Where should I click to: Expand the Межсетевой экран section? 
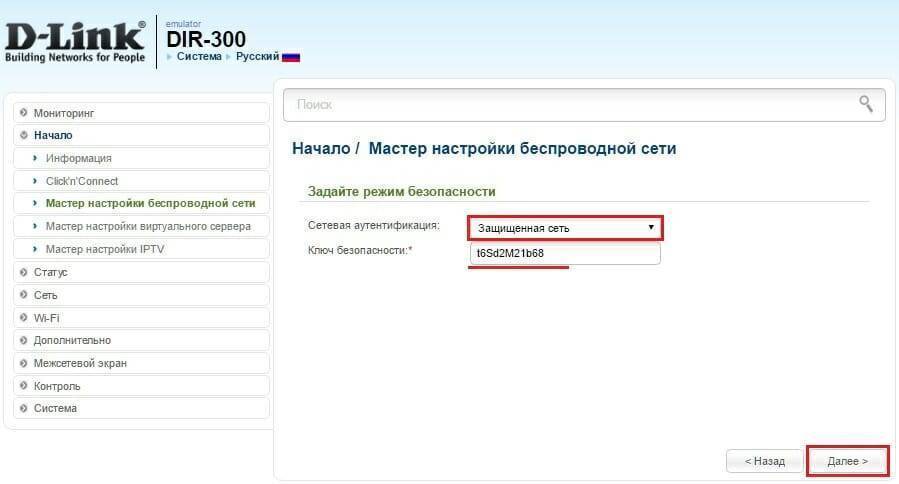pos(80,363)
